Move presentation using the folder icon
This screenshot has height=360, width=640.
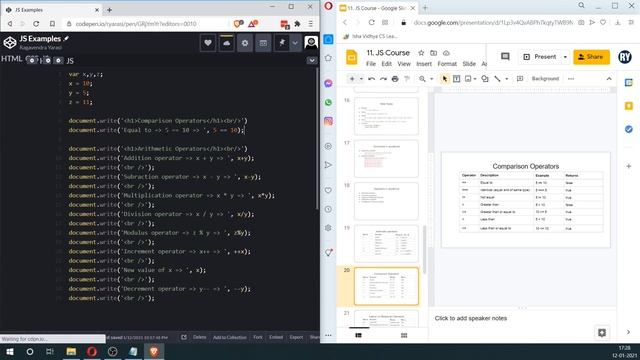(433, 53)
